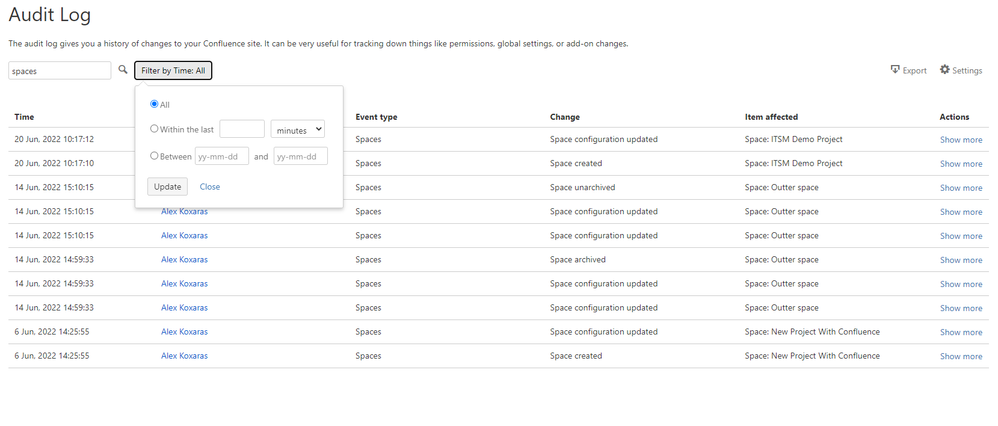Toggle the Filter by Time: All dropdown
The width and height of the screenshot is (998, 426).
[x=173, y=71]
